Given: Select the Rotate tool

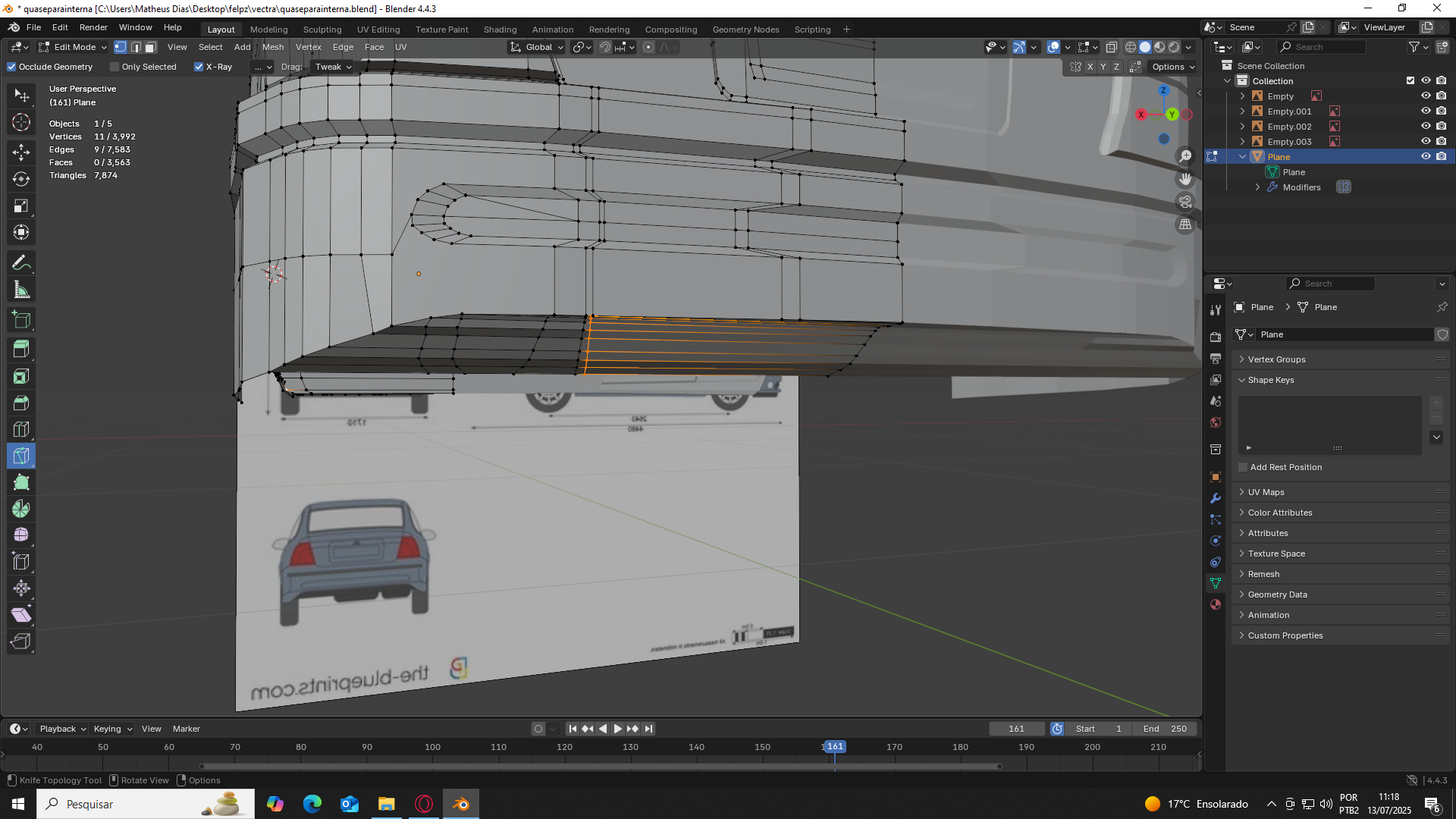Looking at the screenshot, I should click(x=21, y=179).
